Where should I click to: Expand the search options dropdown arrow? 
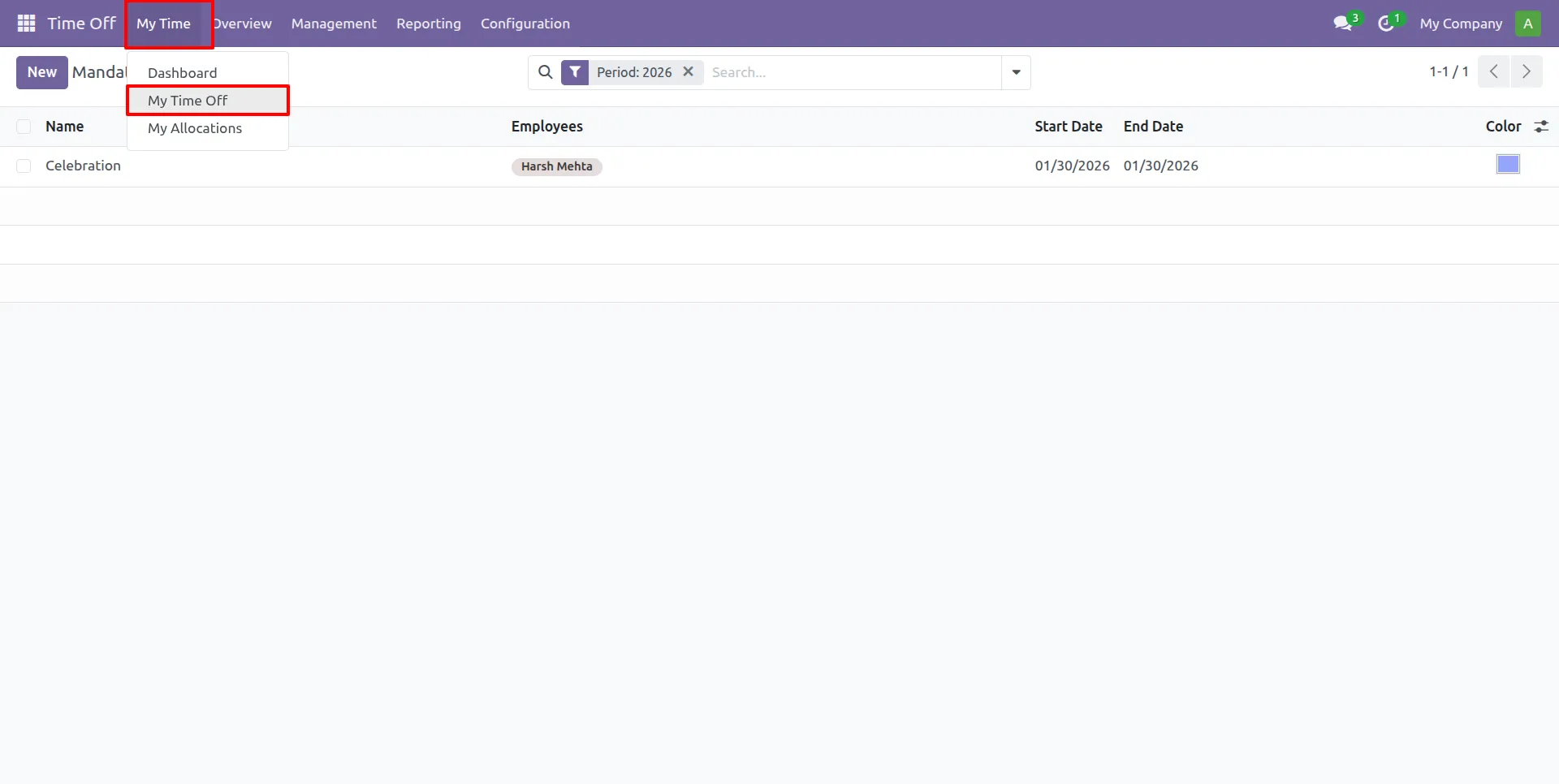1016,72
